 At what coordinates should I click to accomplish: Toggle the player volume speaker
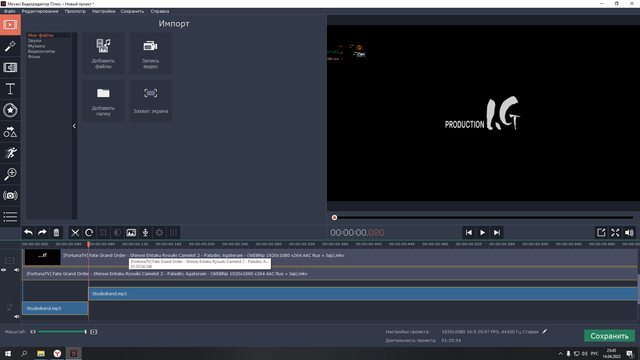pos(629,233)
